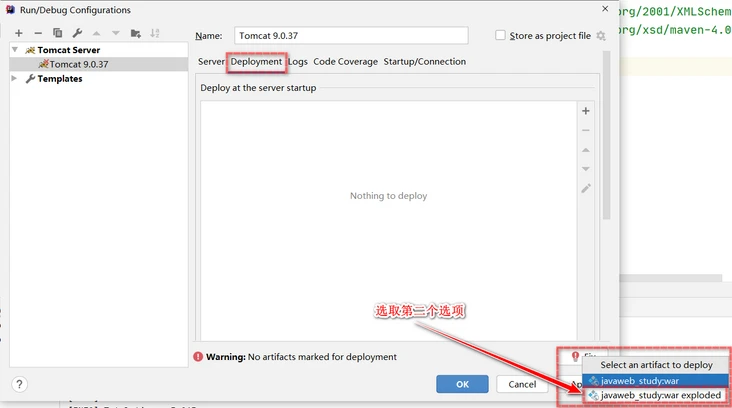
Task: Click into the Name input field
Action: pos(351,35)
